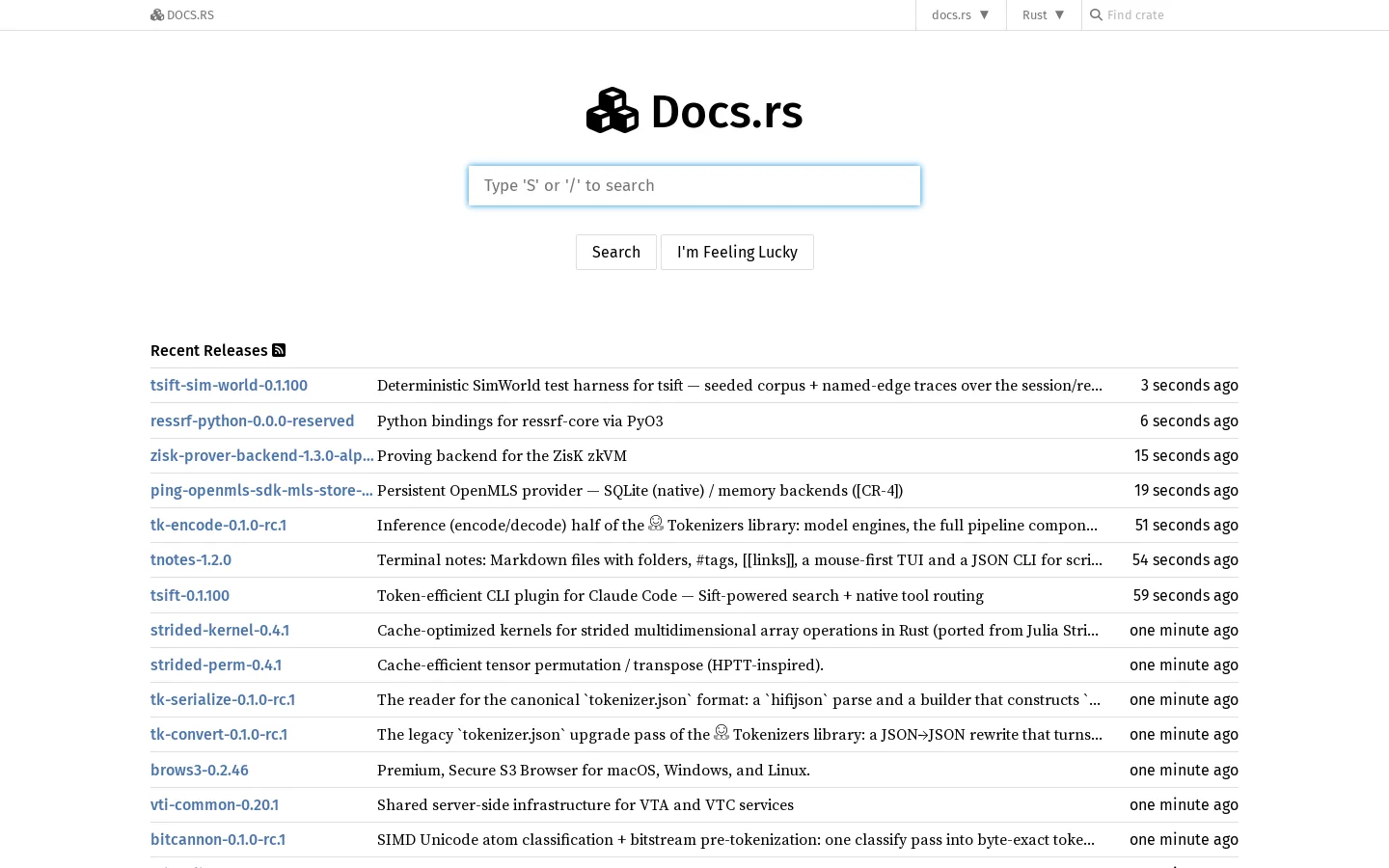This screenshot has height=868, width=1389.
Task: Open the brows3-0.2.46 release
Action: (200, 770)
